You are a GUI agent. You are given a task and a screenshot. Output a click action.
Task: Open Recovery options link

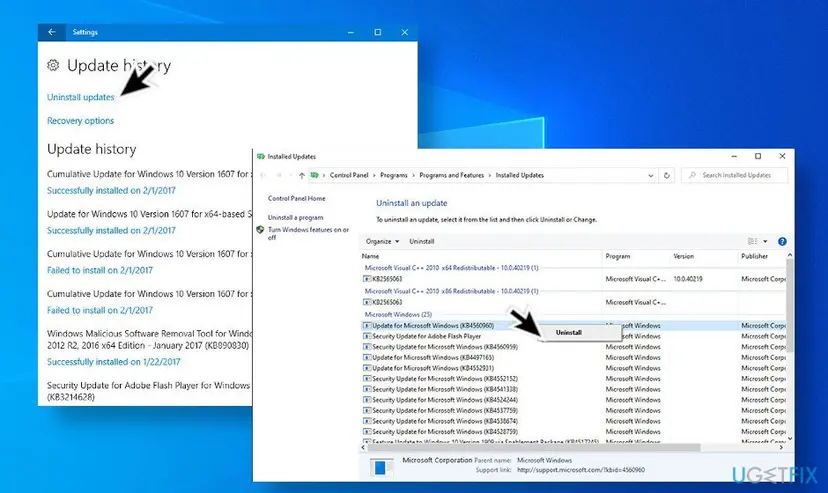click(80, 121)
